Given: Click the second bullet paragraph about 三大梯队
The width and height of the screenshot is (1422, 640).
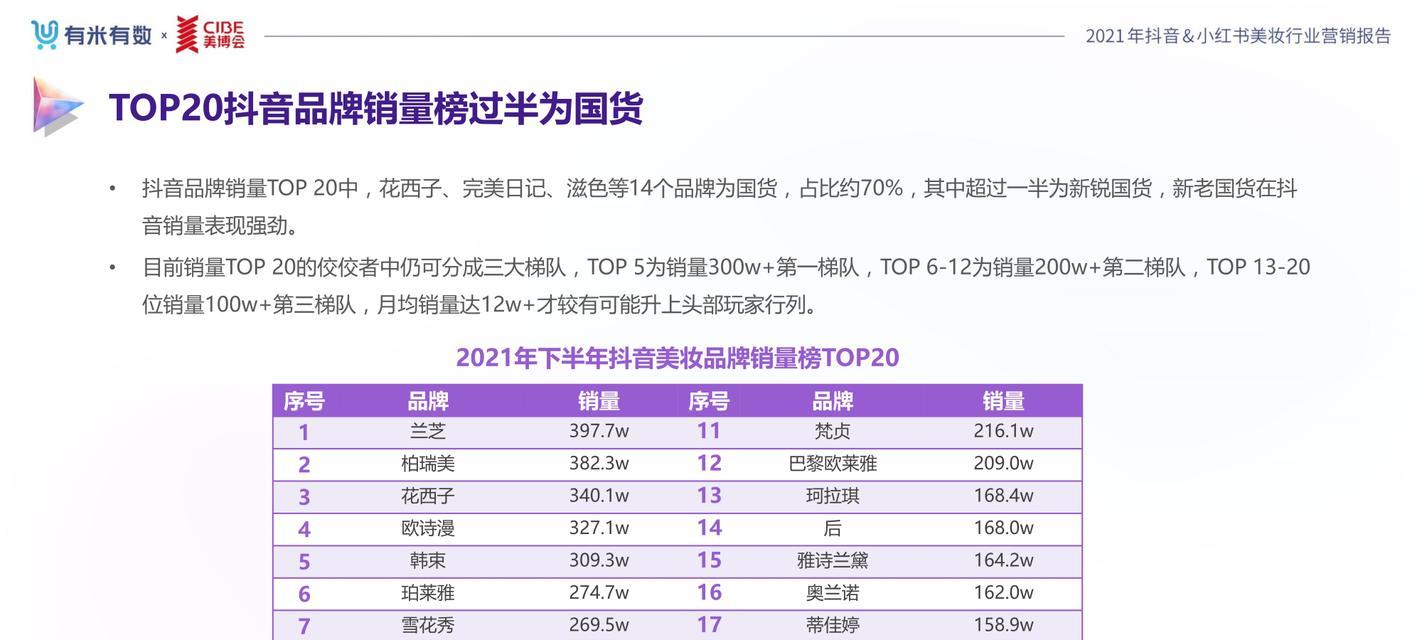Looking at the screenshot, I should (726, 285).
